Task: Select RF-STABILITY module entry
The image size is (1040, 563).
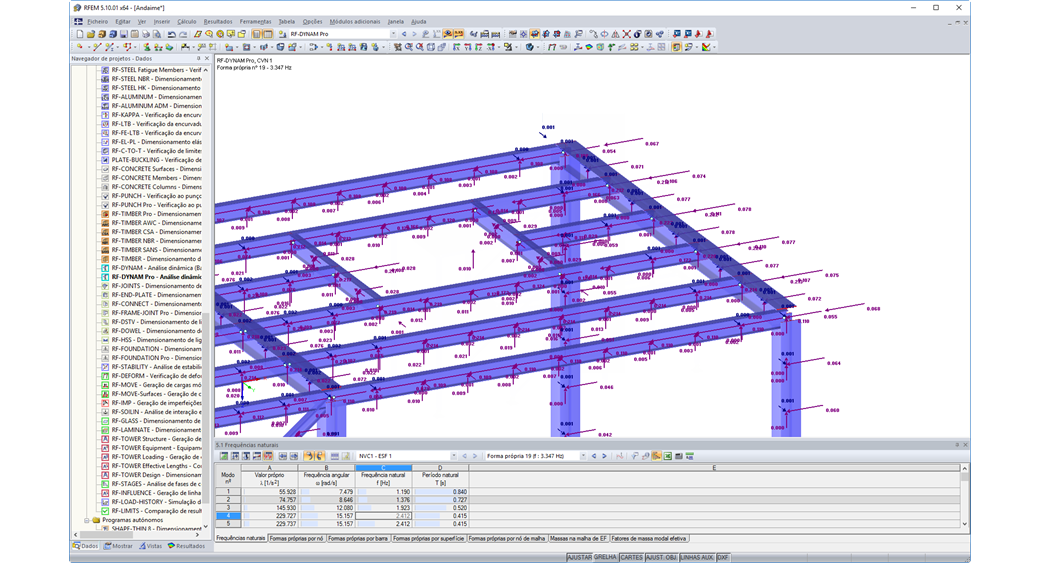Action: coord(156,367)
